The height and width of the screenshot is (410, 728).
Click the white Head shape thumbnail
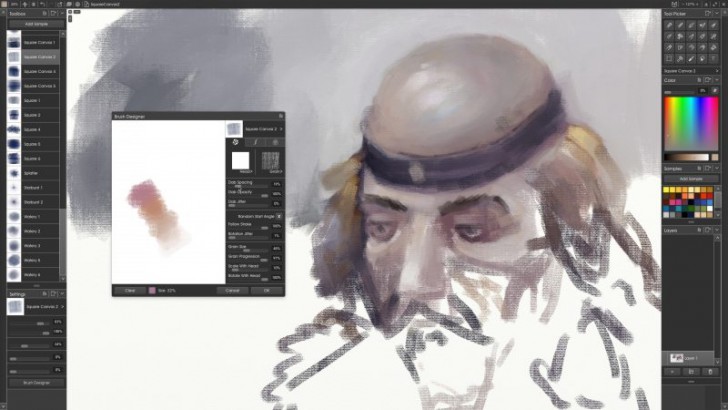click(240, 161)
